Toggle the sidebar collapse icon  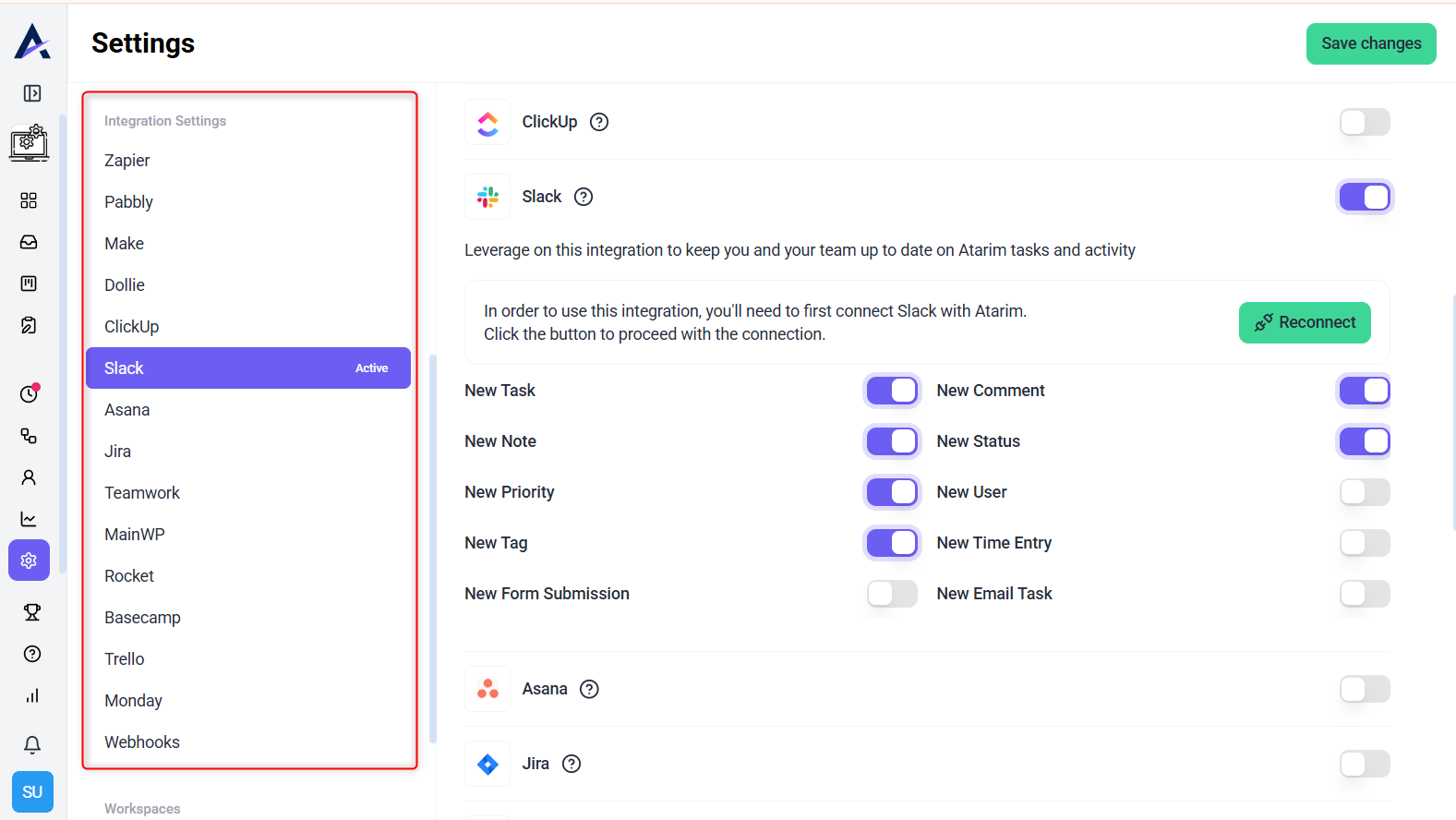pos(32,93)
